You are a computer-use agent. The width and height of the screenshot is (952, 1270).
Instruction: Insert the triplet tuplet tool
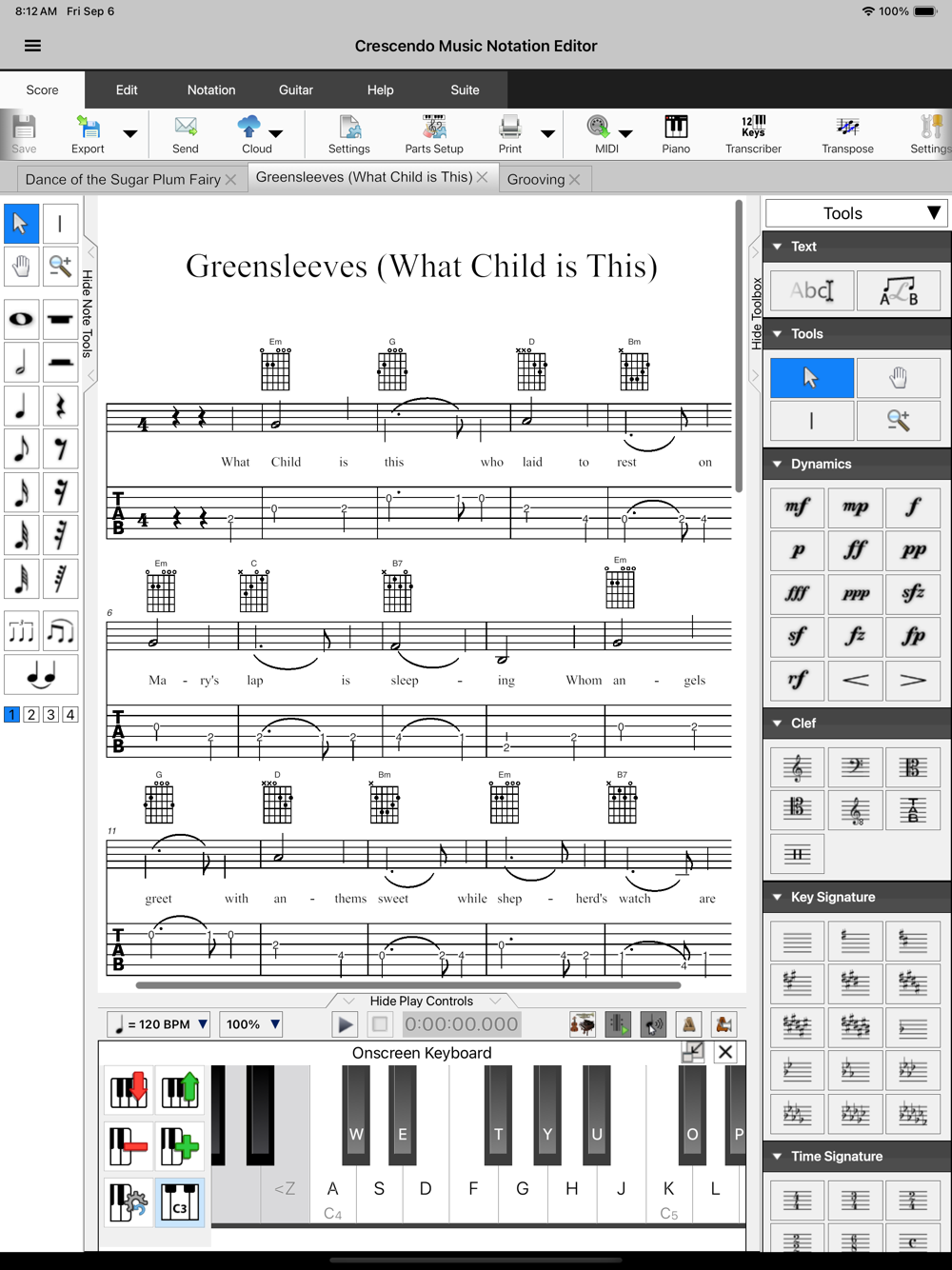[22, 631]
